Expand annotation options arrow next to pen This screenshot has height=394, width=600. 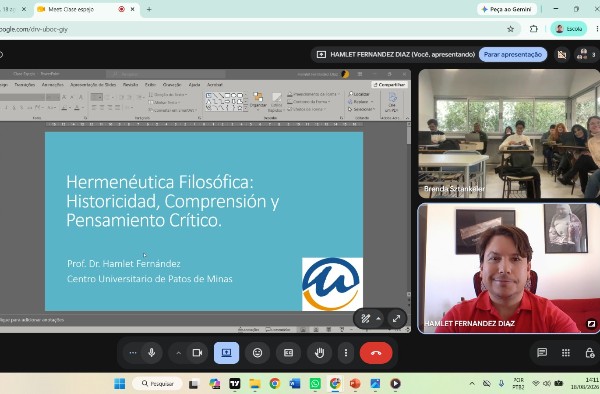pyautogui.click(x=378, y=318)
